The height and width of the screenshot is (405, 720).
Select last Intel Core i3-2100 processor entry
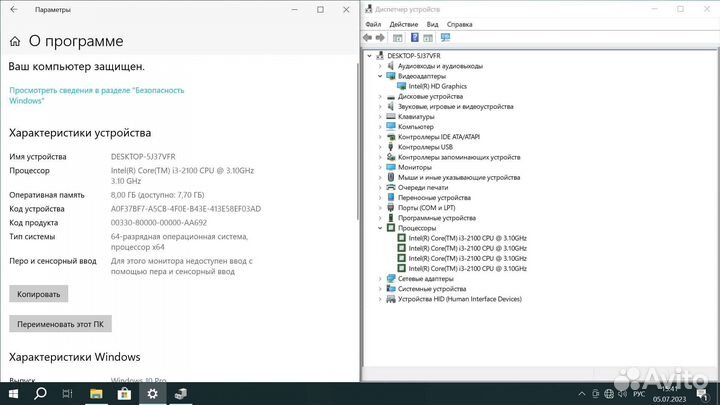tap(467, 268)
